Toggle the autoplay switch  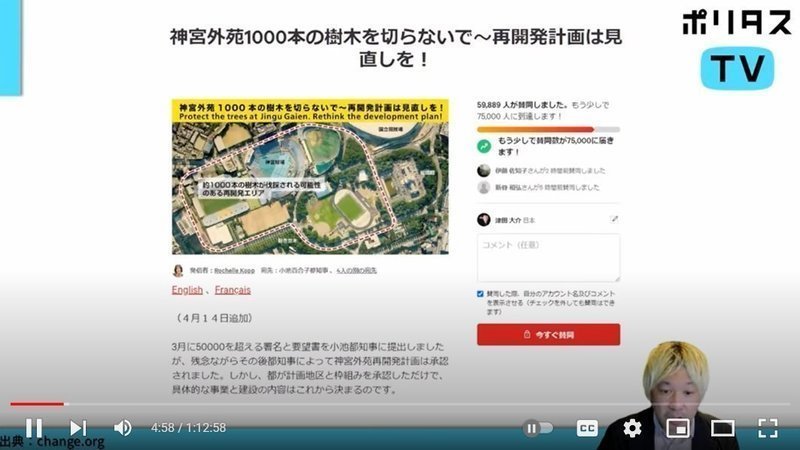[539, 428]
